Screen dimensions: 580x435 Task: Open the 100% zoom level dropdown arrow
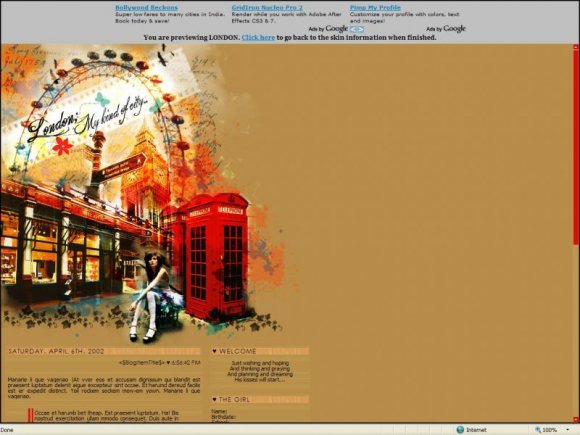[x=567, y=430]
